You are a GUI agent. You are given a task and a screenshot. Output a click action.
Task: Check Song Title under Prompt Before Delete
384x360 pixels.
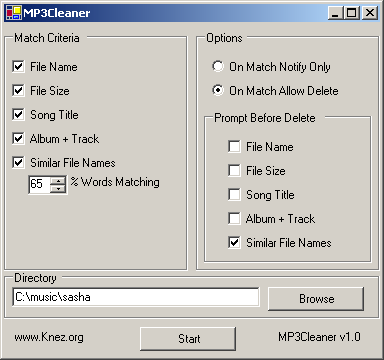tap(234, 194)
